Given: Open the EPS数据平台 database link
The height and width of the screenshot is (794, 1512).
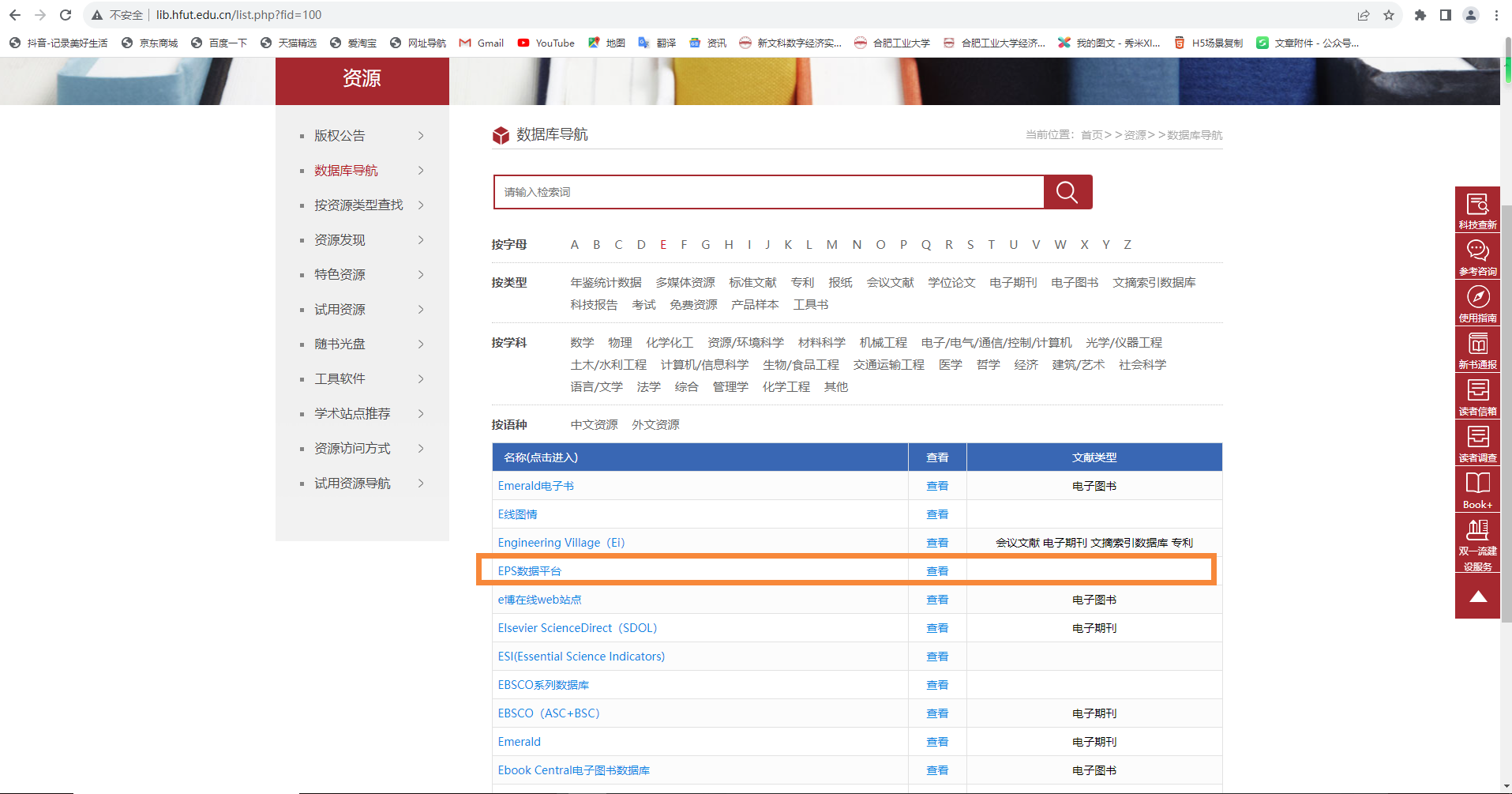Looking at the screenshot, I should pos(530,571).
